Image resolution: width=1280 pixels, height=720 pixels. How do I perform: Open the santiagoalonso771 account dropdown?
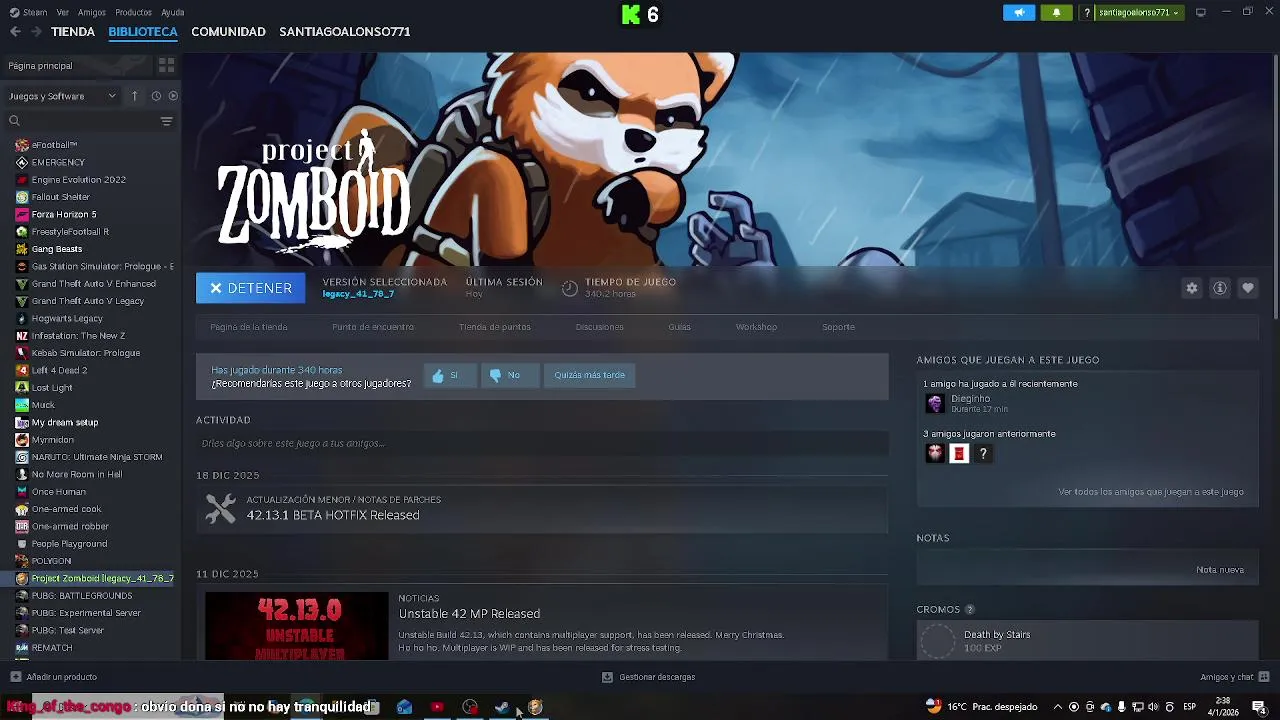click(1138, 13)
